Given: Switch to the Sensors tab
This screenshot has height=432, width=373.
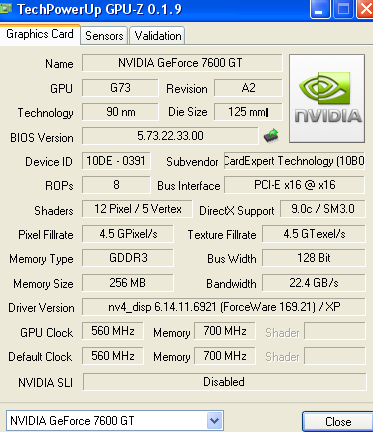Looking at the screenshot, I should coord(104,36).
